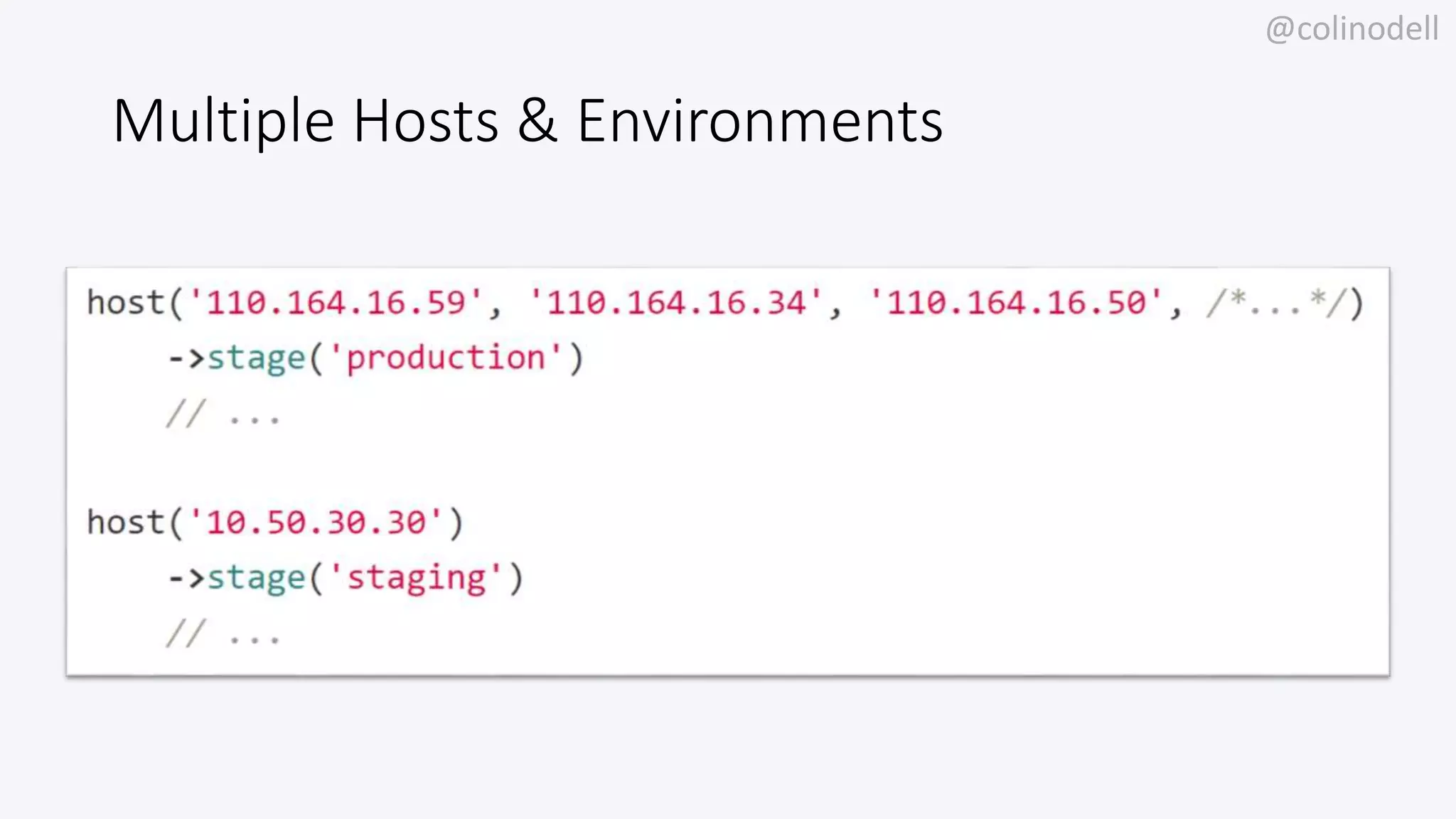1456x819 pixels.
Task: Click the first '->stage' method call
Action: pyautogui.click(x=237, y=358)
